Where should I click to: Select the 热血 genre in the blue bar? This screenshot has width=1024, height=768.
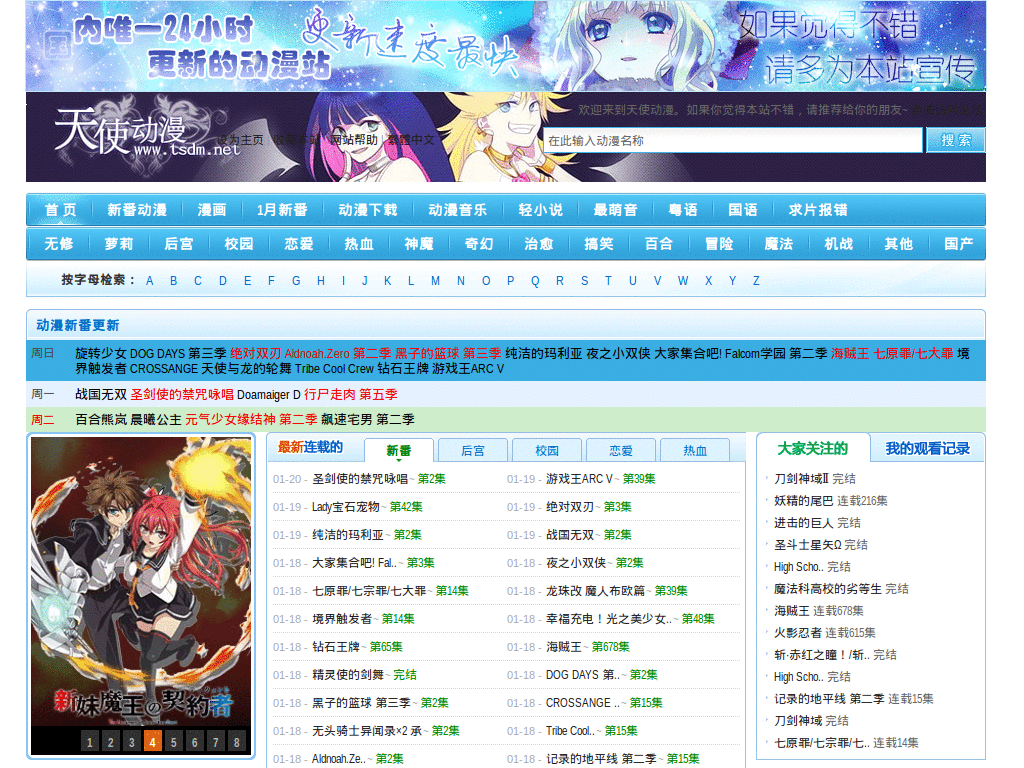(x=359, y=244)
